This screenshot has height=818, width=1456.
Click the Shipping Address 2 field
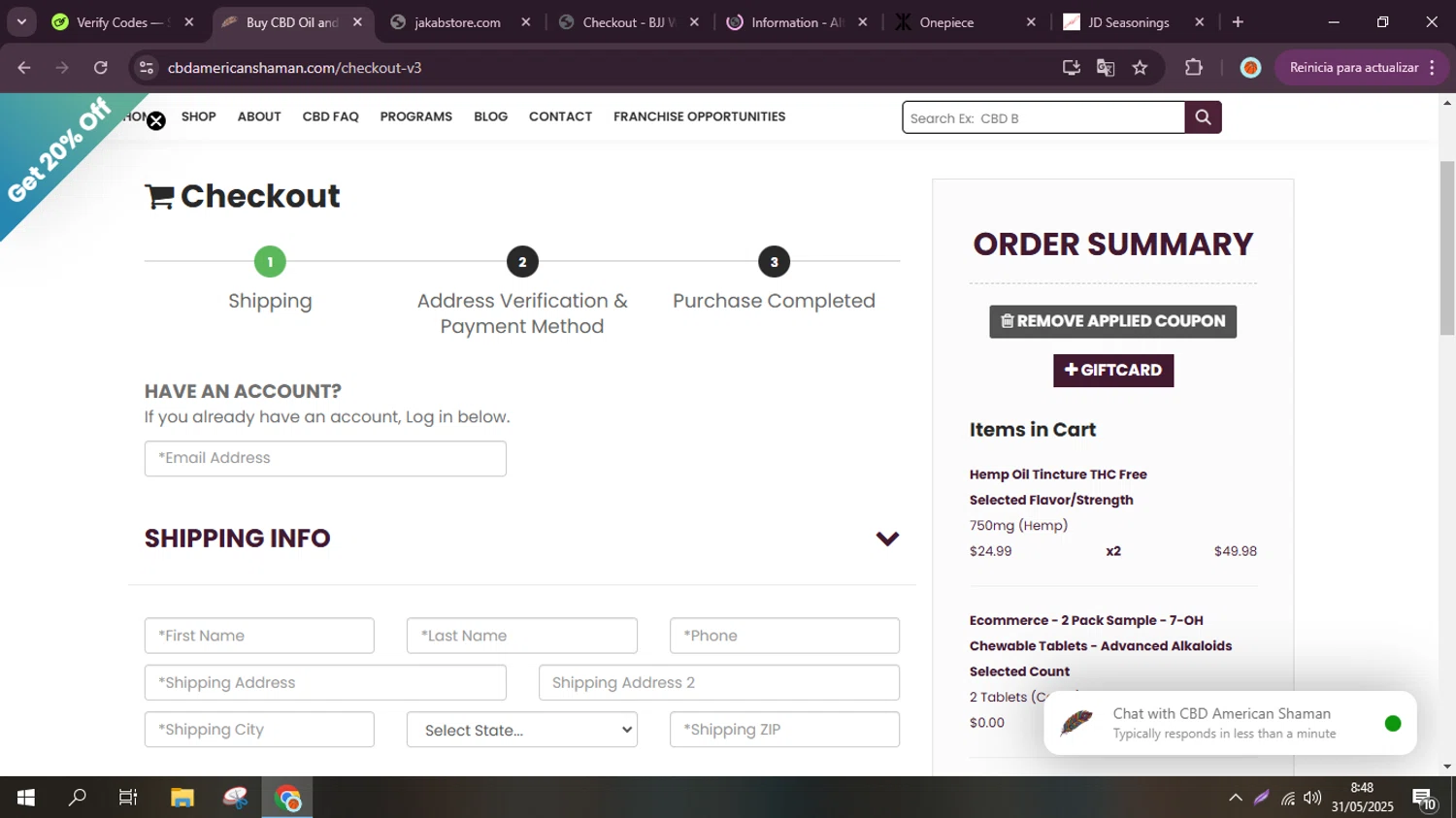point(719,682)
